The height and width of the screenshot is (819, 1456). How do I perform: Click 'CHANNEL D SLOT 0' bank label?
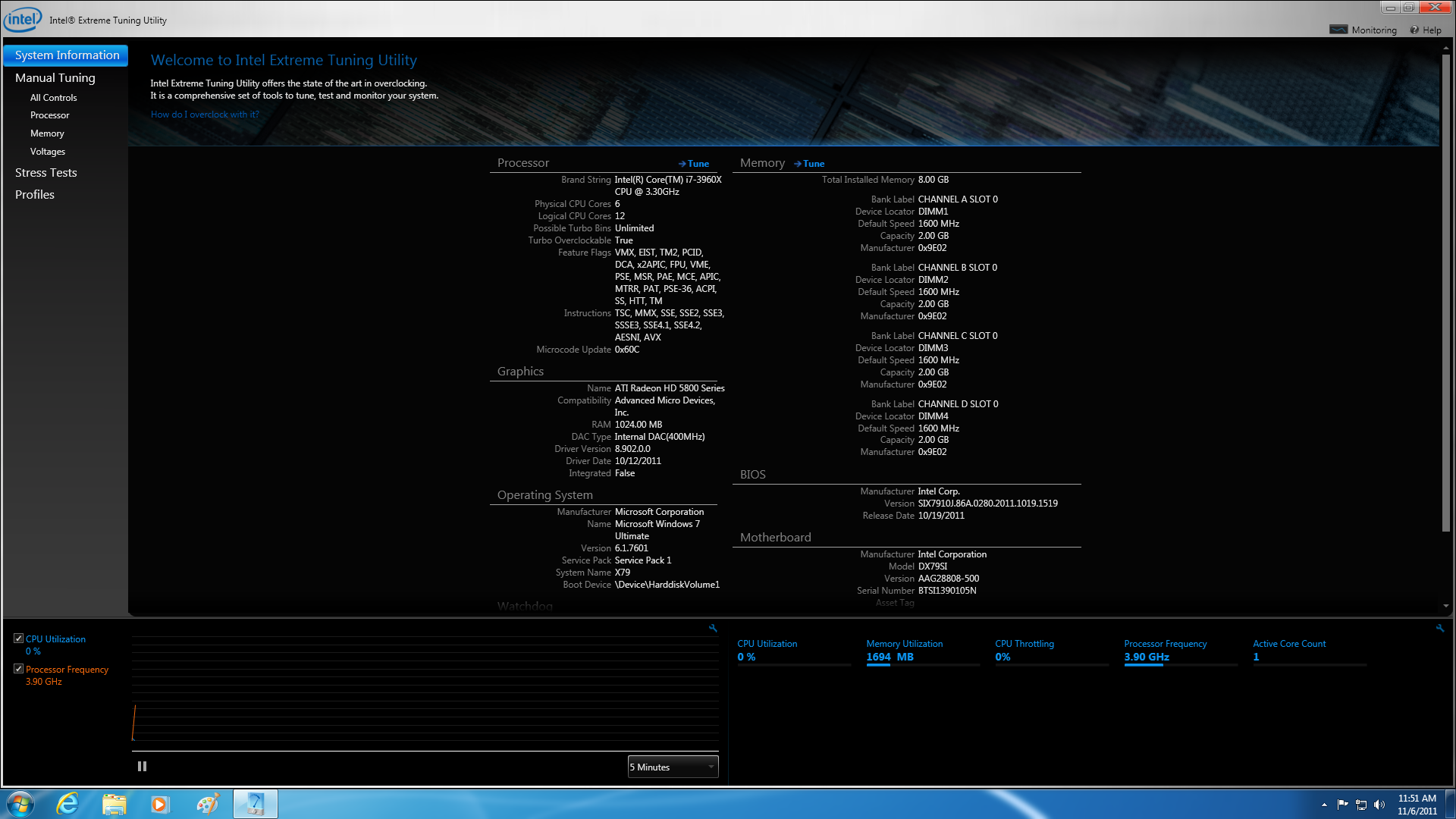(x=958, y=404)
